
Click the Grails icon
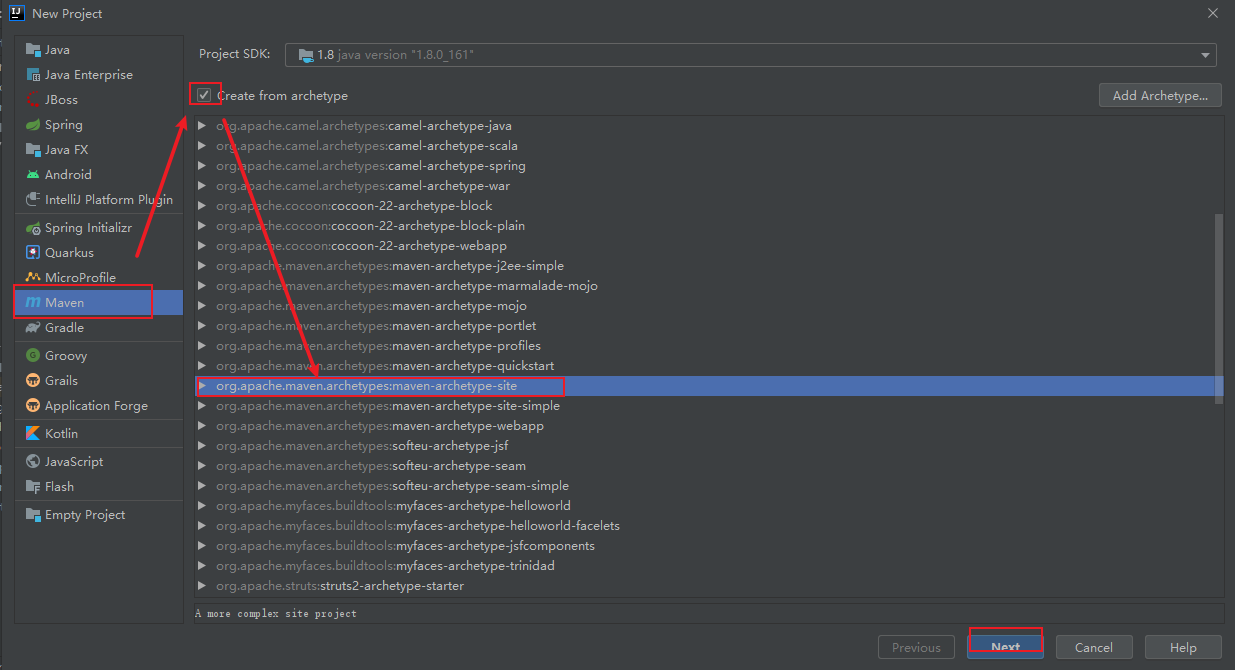[33, 381]
